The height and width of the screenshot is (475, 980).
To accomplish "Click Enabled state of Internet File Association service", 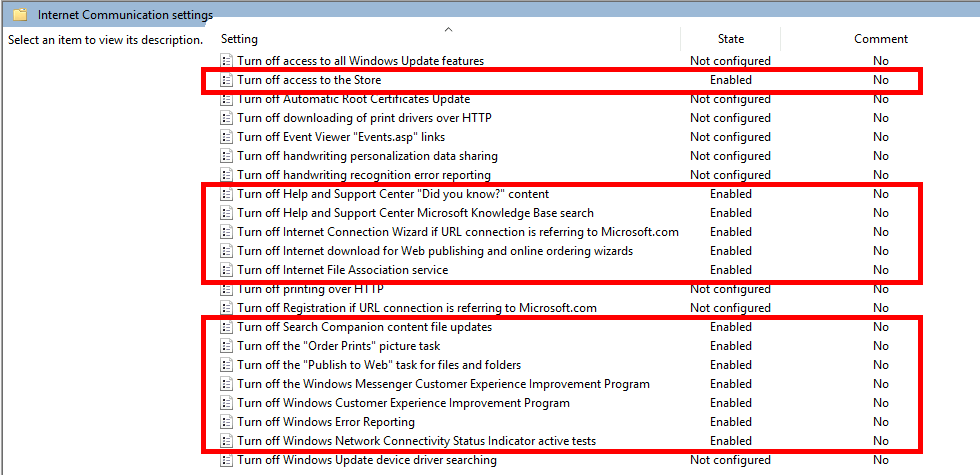I will click(731, 270).
